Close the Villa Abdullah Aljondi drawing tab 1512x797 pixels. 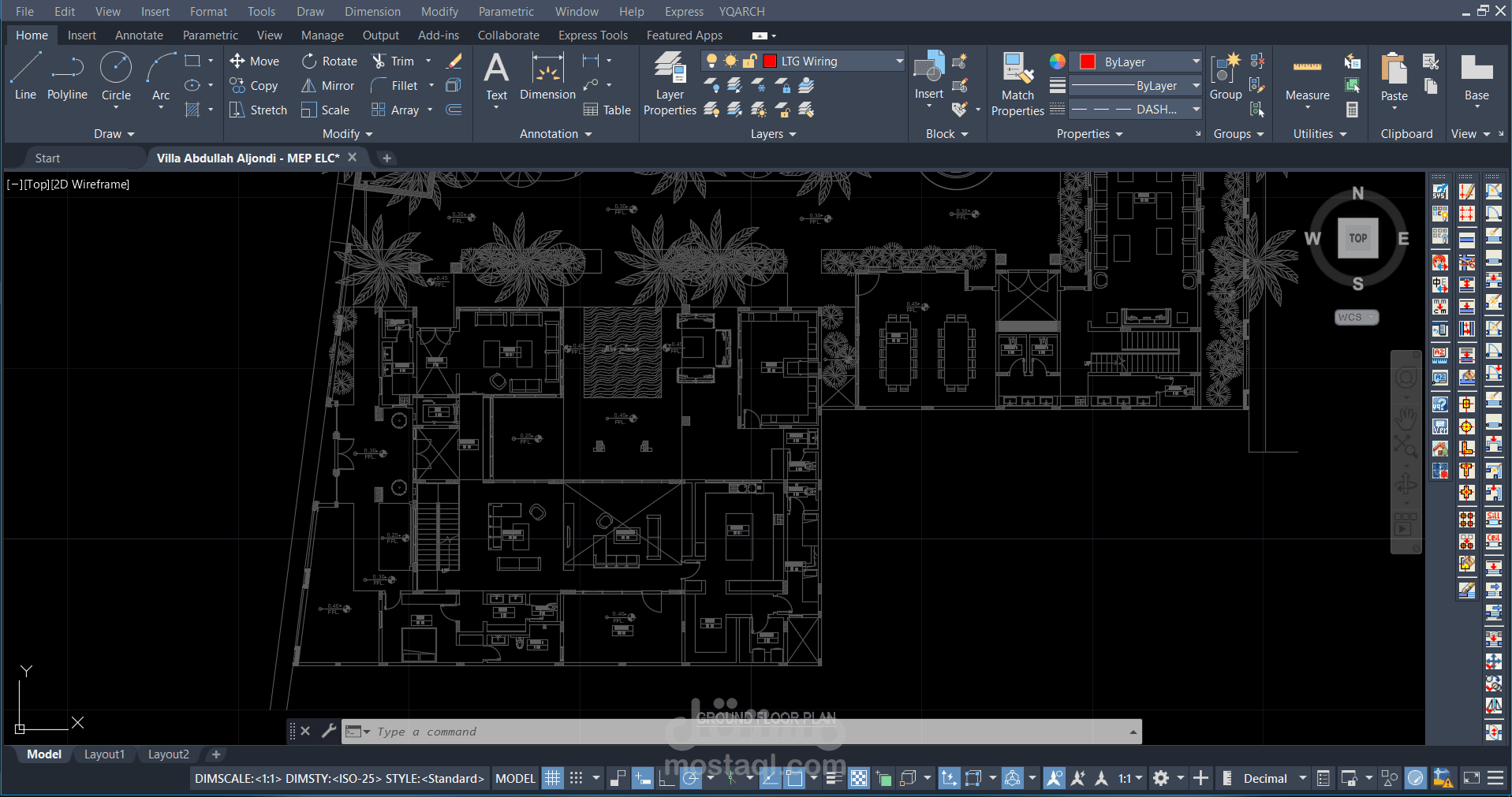click(x=353, y=158)
